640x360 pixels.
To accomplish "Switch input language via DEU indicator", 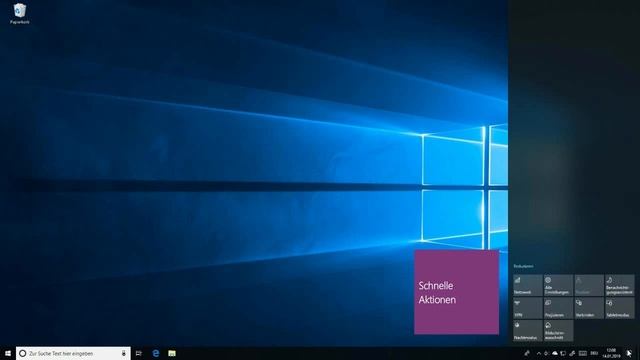I will coord(594,353).
